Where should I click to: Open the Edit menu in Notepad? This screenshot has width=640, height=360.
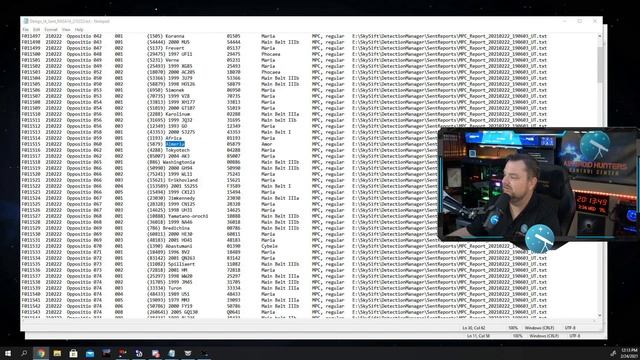point(37,29)
